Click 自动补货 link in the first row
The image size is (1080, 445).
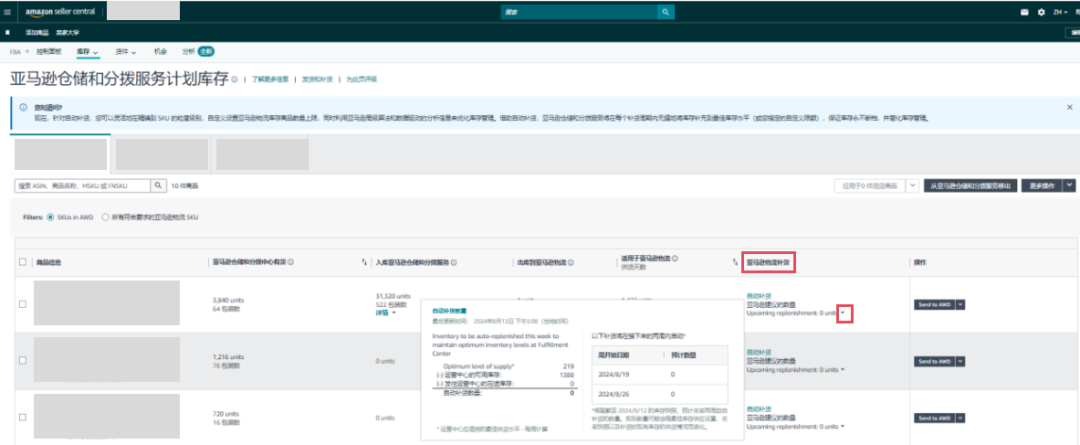point(758,296)
